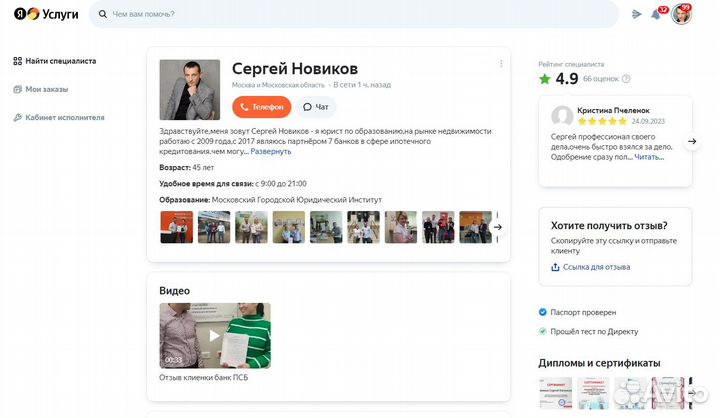Open second certificate thumbnail
The width and height of the screenshot is (720, 418).
(x=593, y=393)
